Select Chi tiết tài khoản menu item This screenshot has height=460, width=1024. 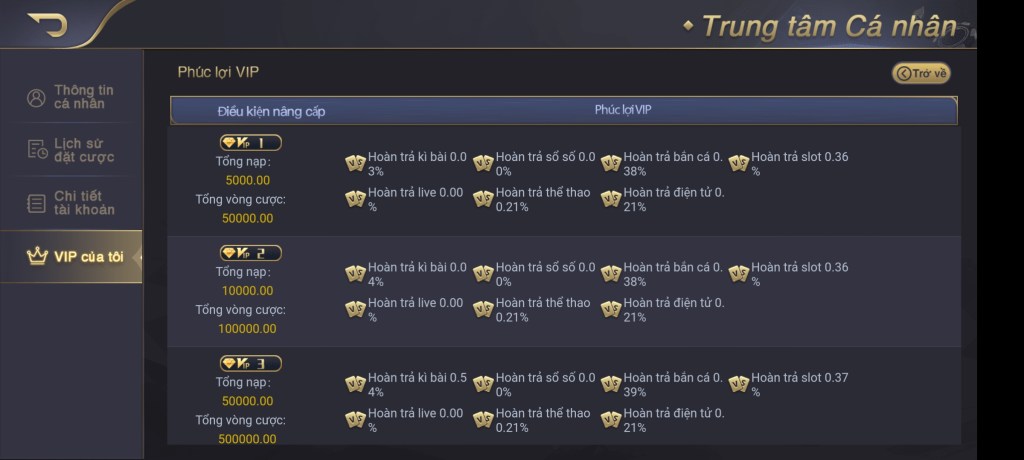coord(71,203)
